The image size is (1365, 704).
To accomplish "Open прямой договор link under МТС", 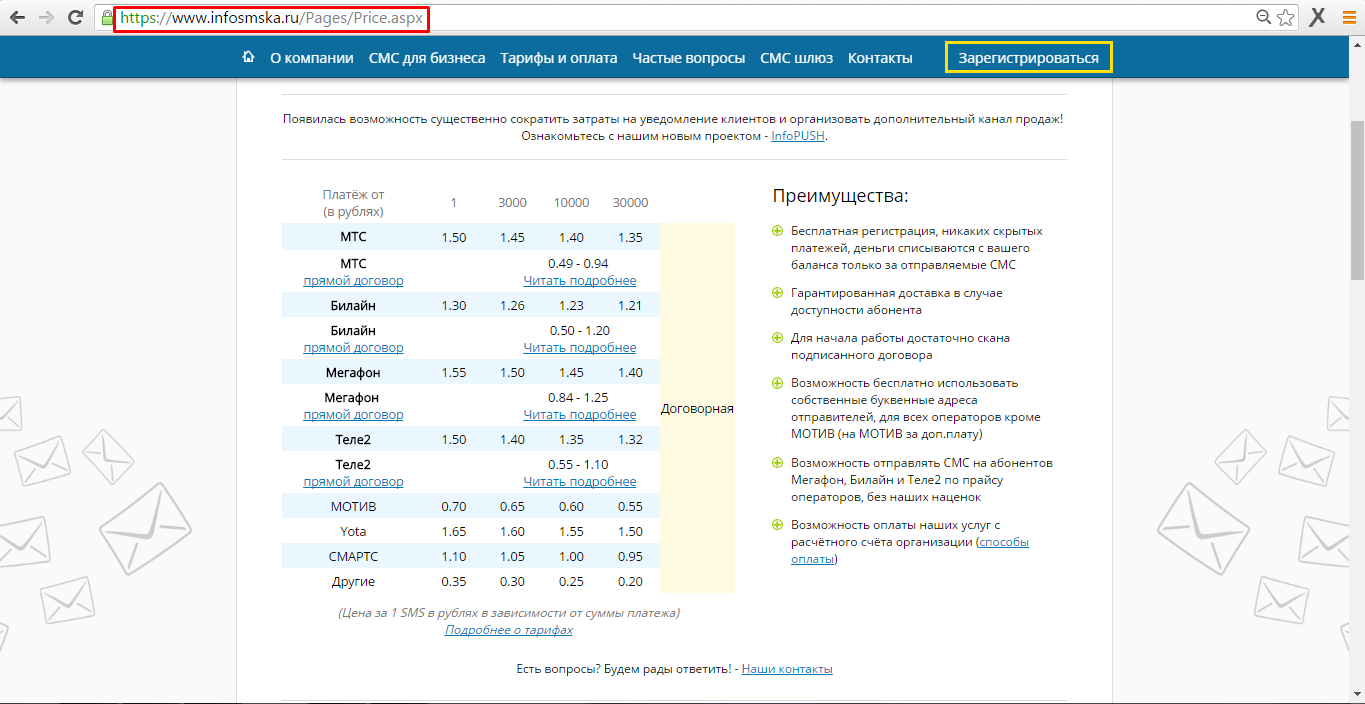I will [x=353, y=281].
